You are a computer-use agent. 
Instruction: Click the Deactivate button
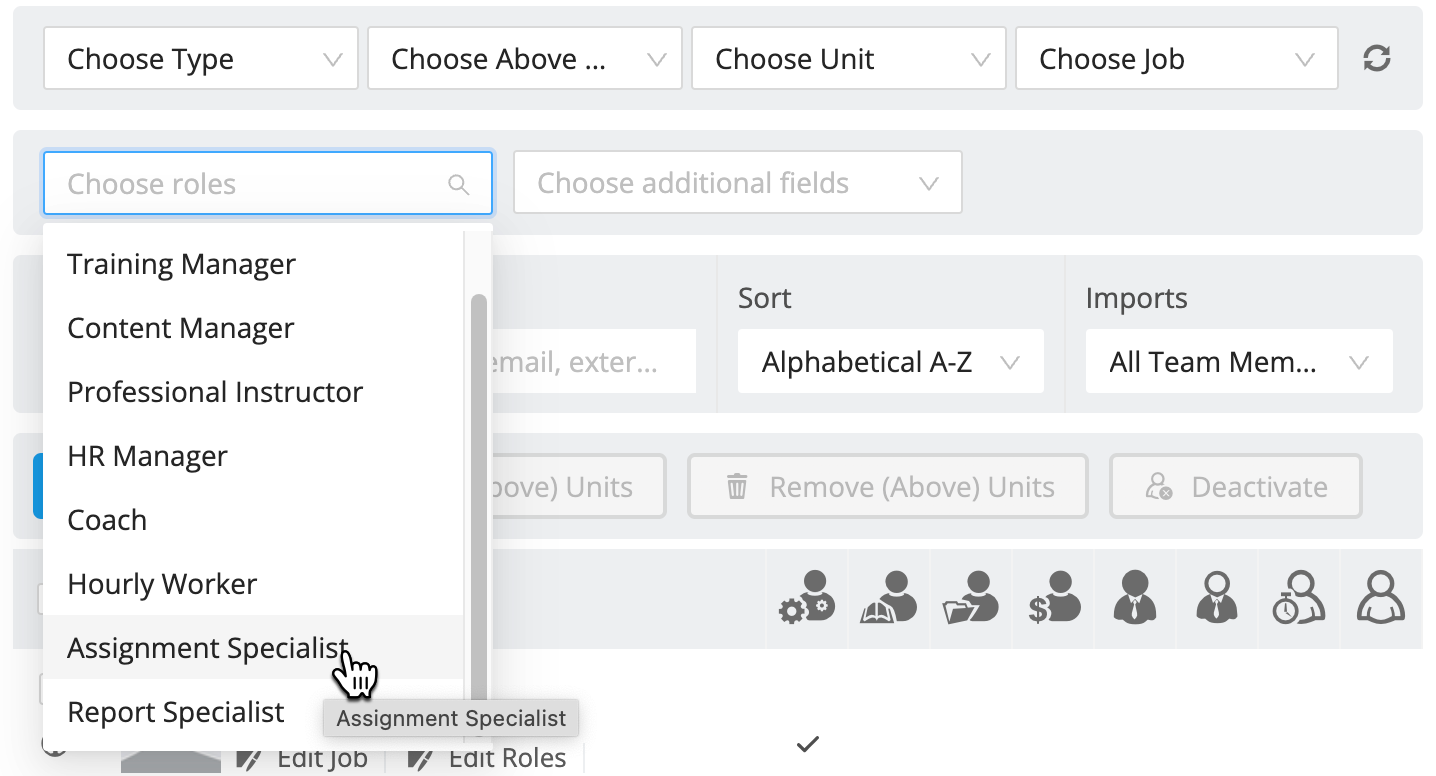[x=1236, y=487]
